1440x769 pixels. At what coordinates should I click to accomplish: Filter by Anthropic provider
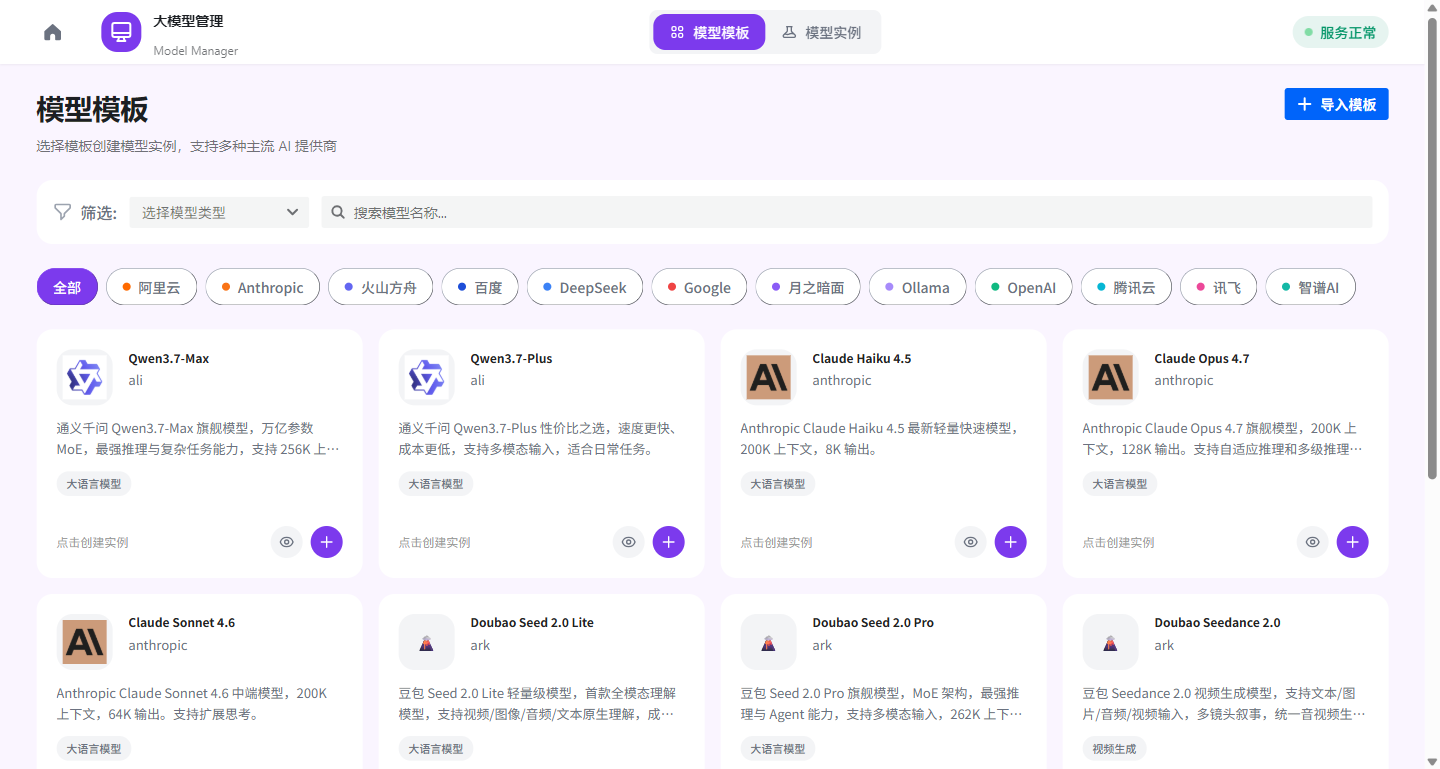262,287
